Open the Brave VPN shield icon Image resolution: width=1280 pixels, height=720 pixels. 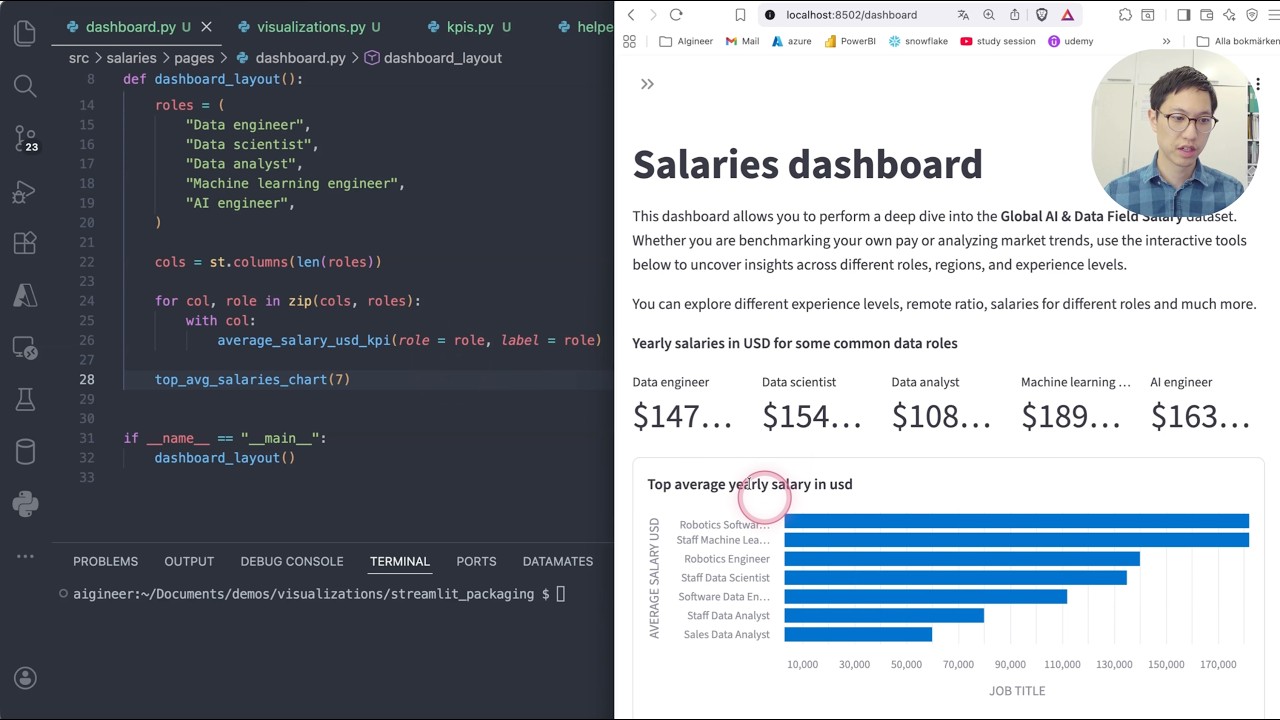pyautogui.click(x=1252, y=15)
